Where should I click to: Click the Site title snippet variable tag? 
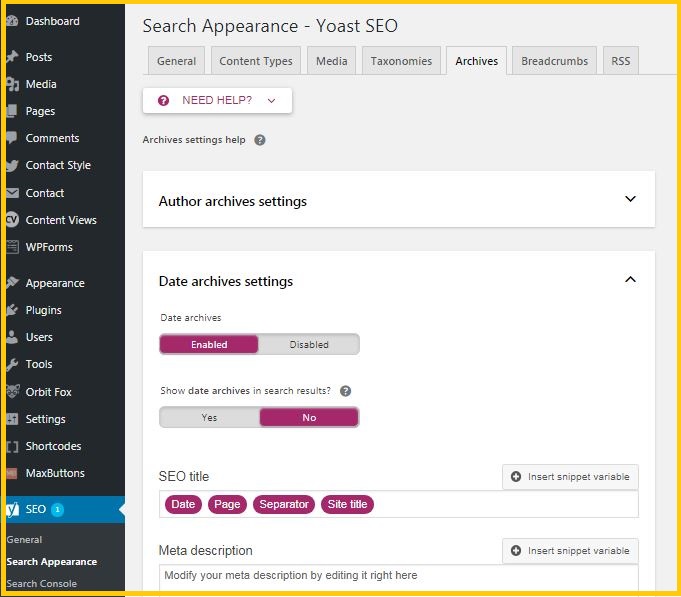347,504
